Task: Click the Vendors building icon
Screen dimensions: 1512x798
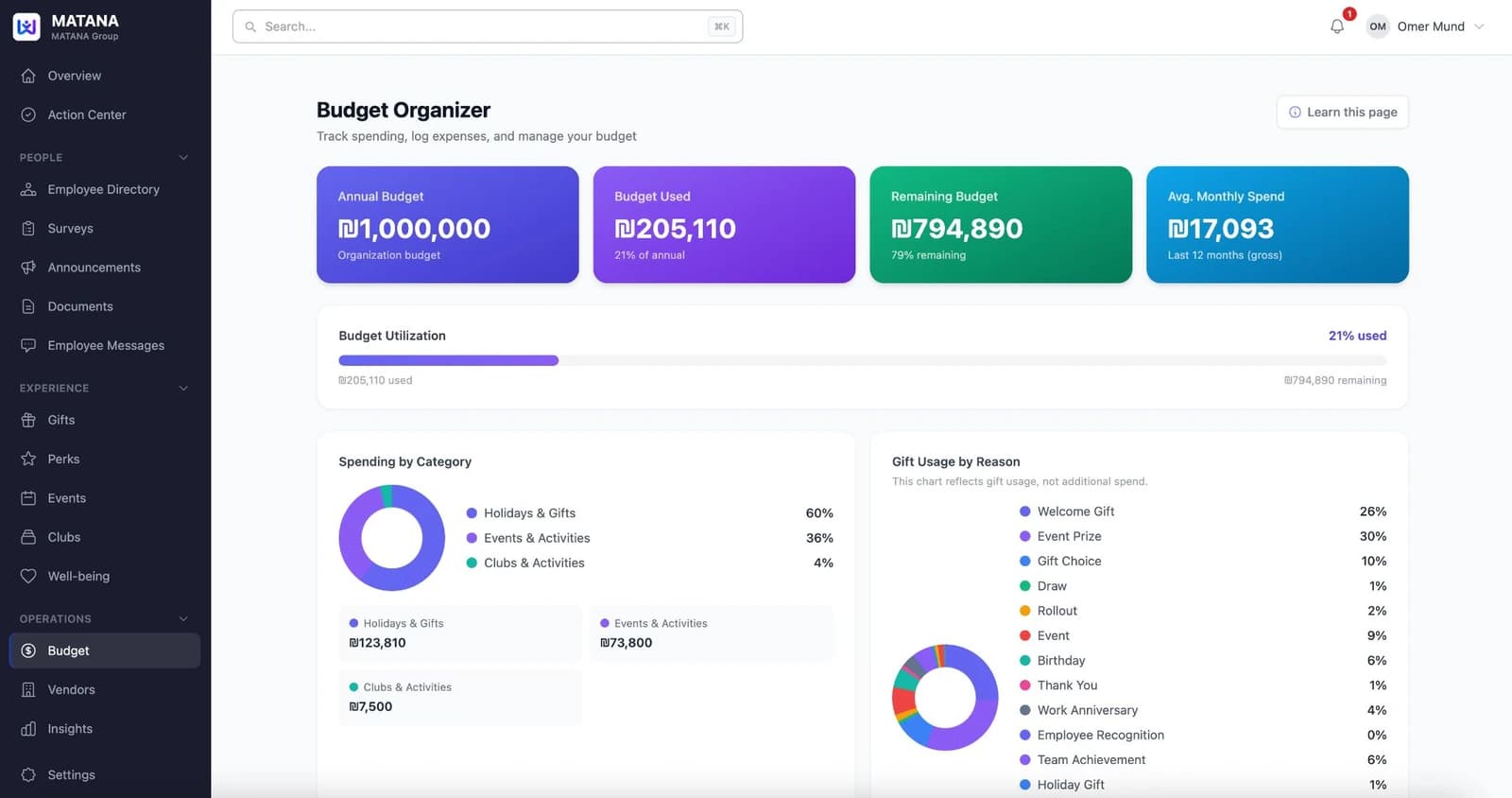Action: coord(28,690)
